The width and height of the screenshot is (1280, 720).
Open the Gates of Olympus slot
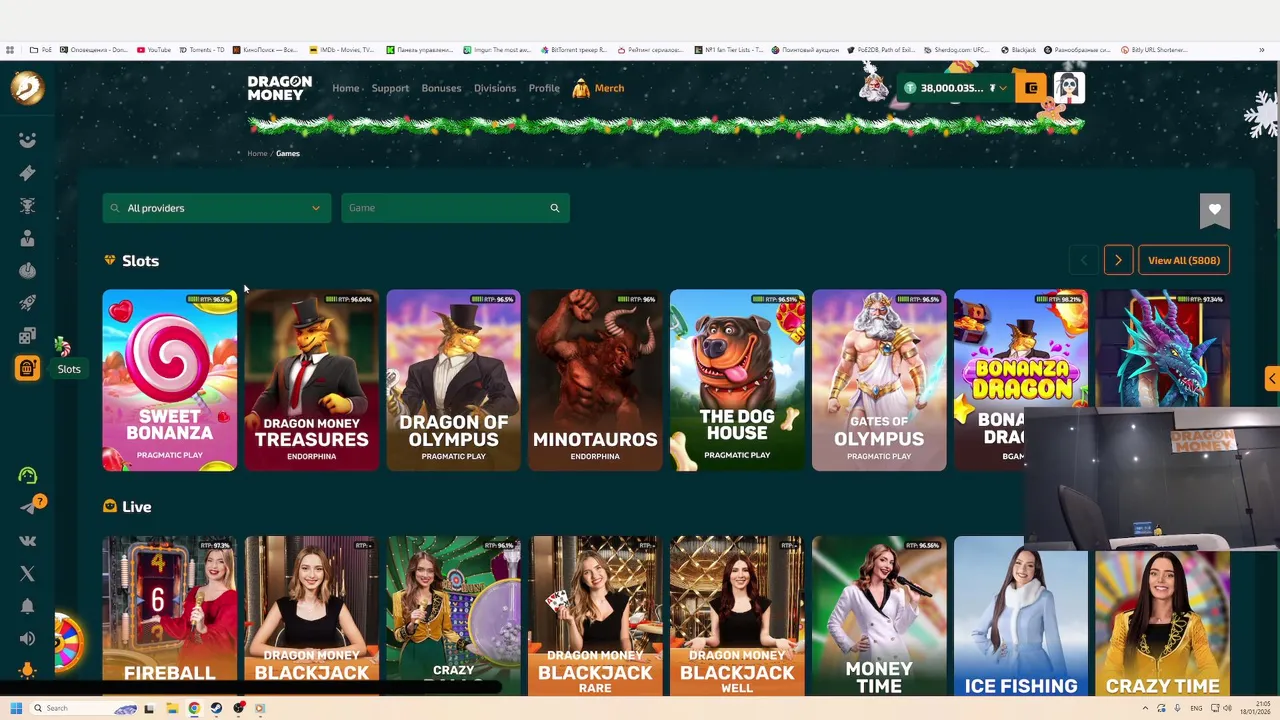click(x=879, y=380)
